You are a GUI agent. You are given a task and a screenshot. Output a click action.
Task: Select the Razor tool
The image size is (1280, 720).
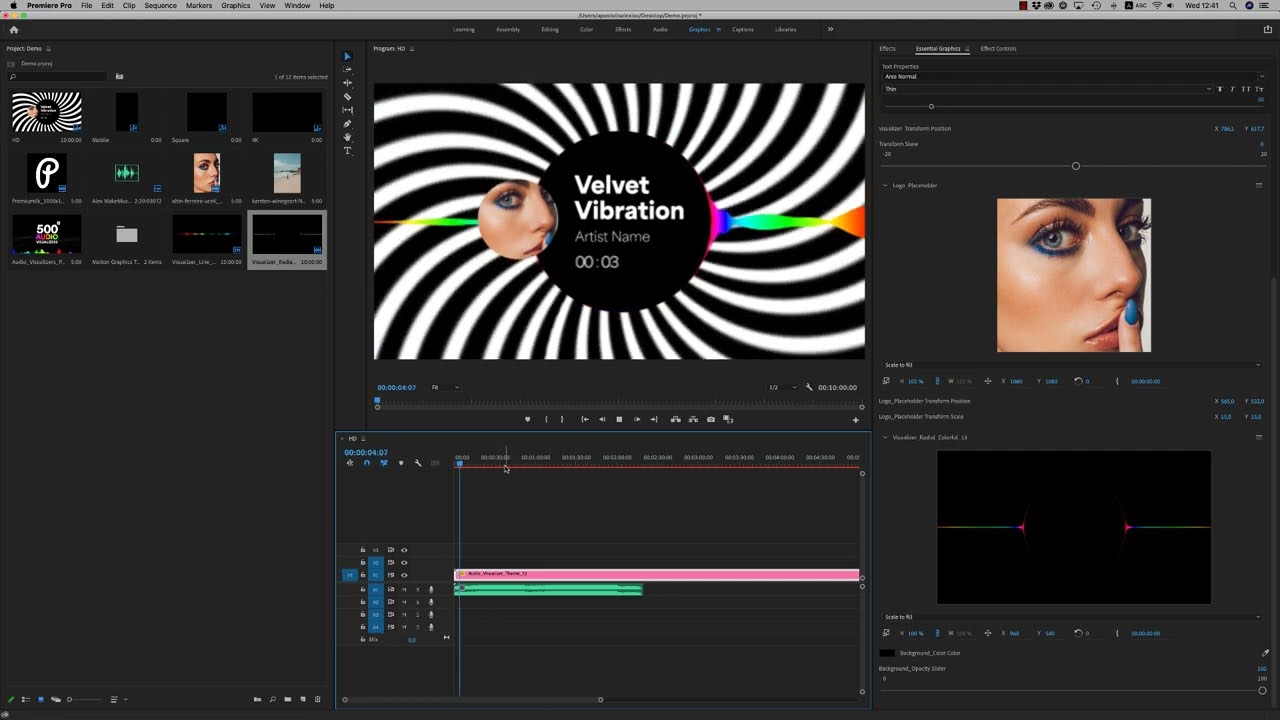[x=347, y=97]
